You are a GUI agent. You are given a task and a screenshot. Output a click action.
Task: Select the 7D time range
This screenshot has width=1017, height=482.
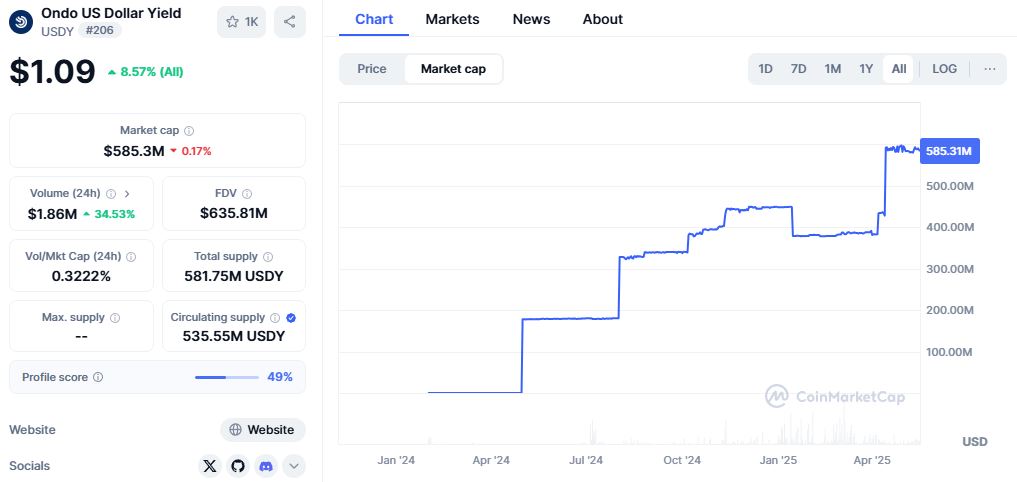coord(798,69)
